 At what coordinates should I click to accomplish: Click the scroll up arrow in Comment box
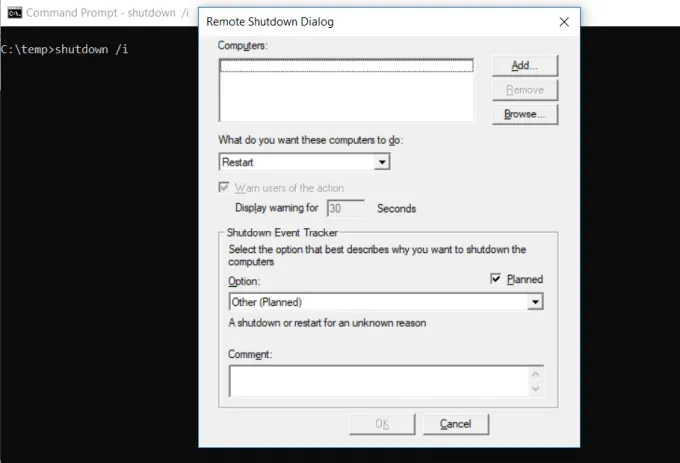pos(536,374)
